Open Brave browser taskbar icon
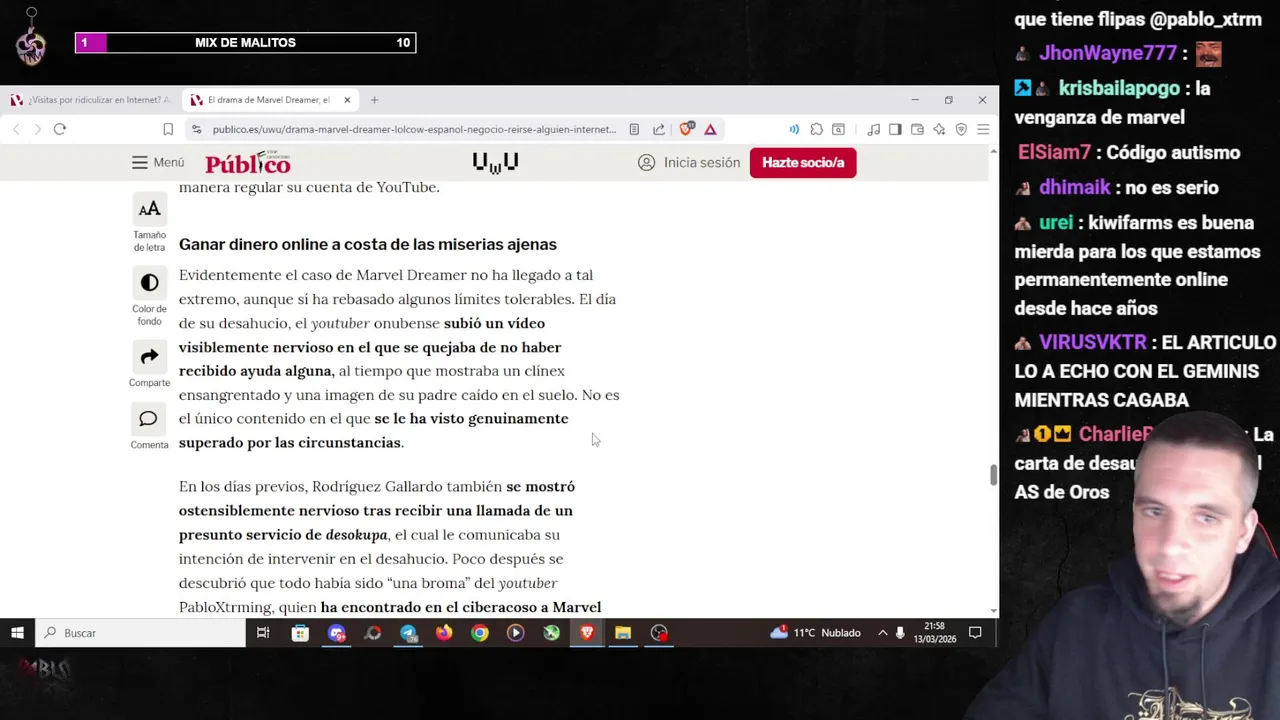 587,632
